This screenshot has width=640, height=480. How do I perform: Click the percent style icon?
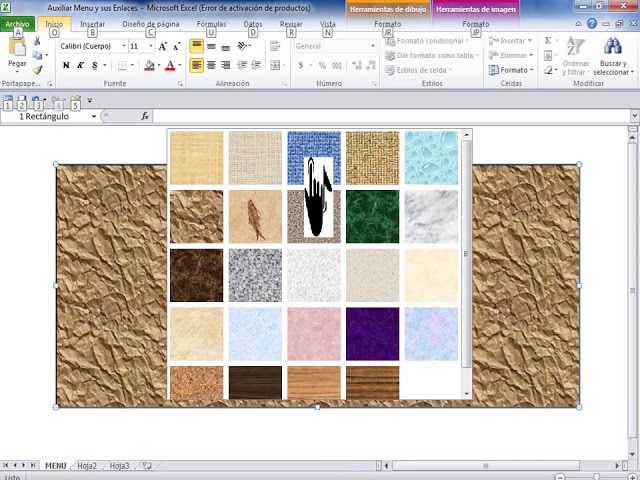pos(322,65)
